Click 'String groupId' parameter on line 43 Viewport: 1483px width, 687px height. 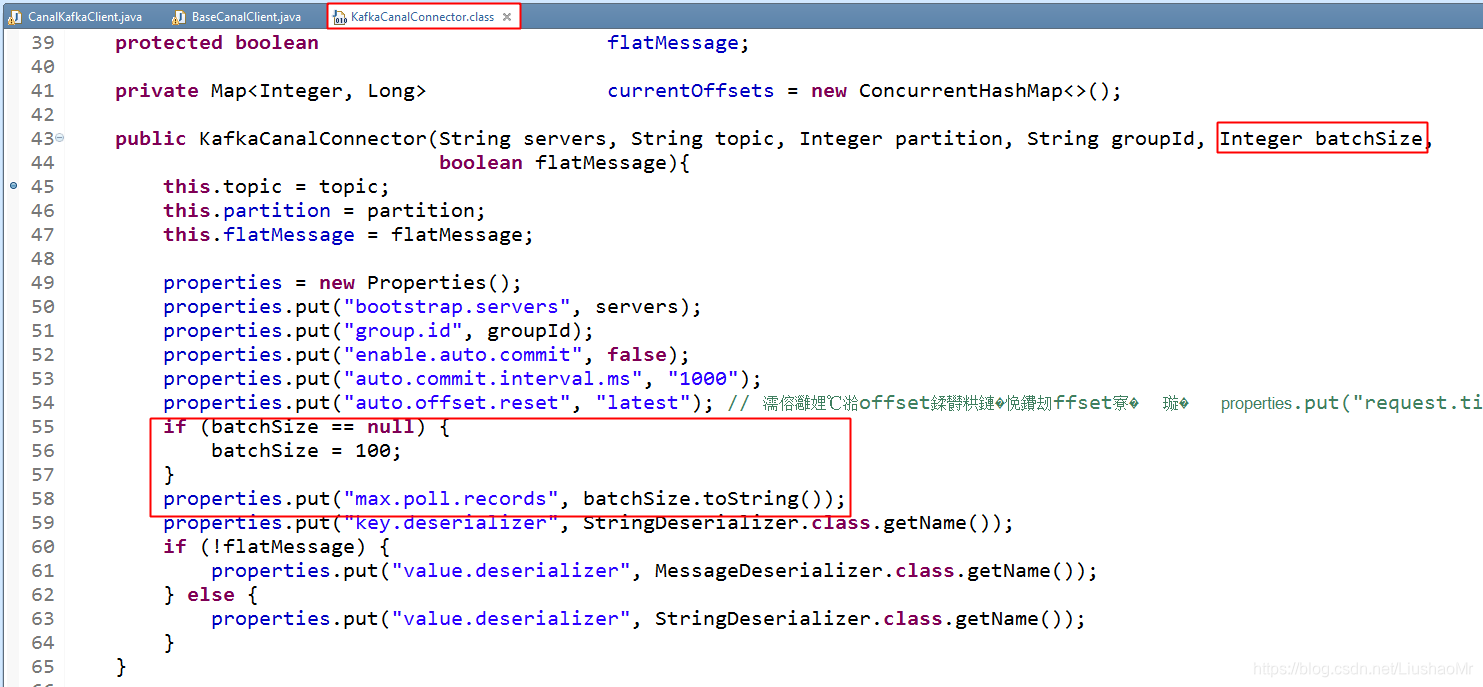pyautogui.click(x=1111, y=139)
